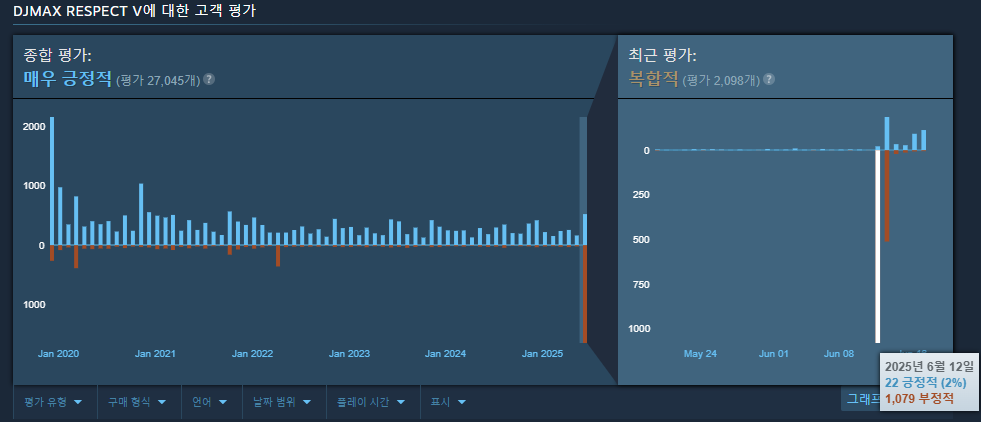Click the Jan 2023 axis label
This screenshot has height=422, width=981.
pos(349,354)
